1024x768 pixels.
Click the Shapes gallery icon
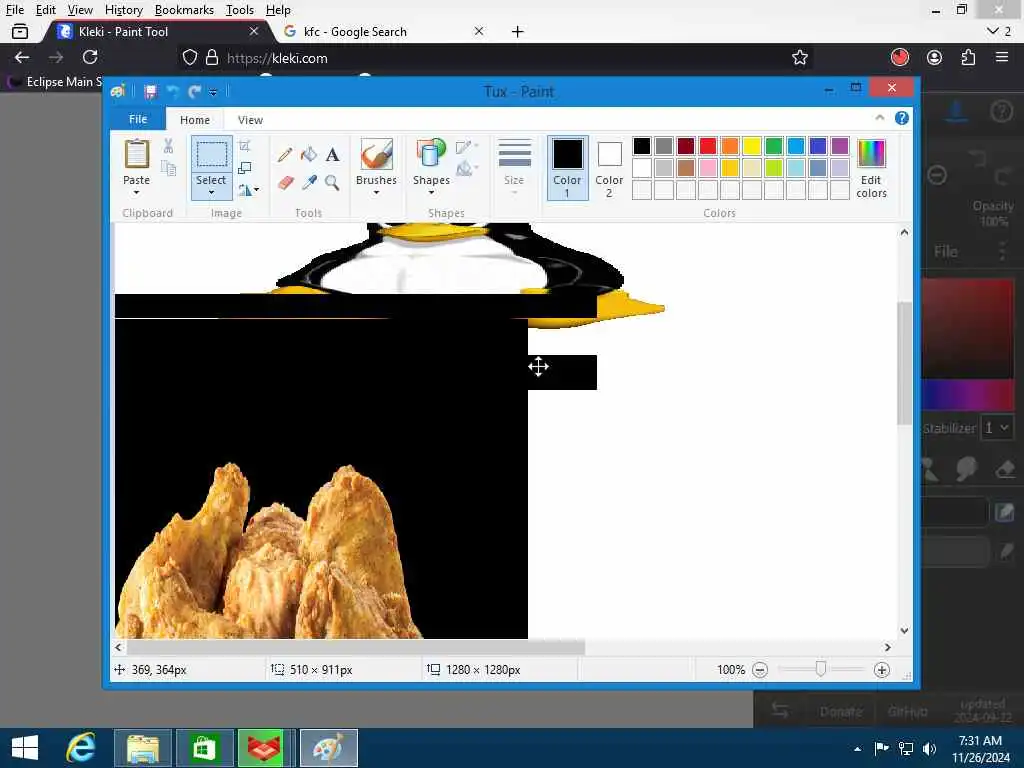431,155
